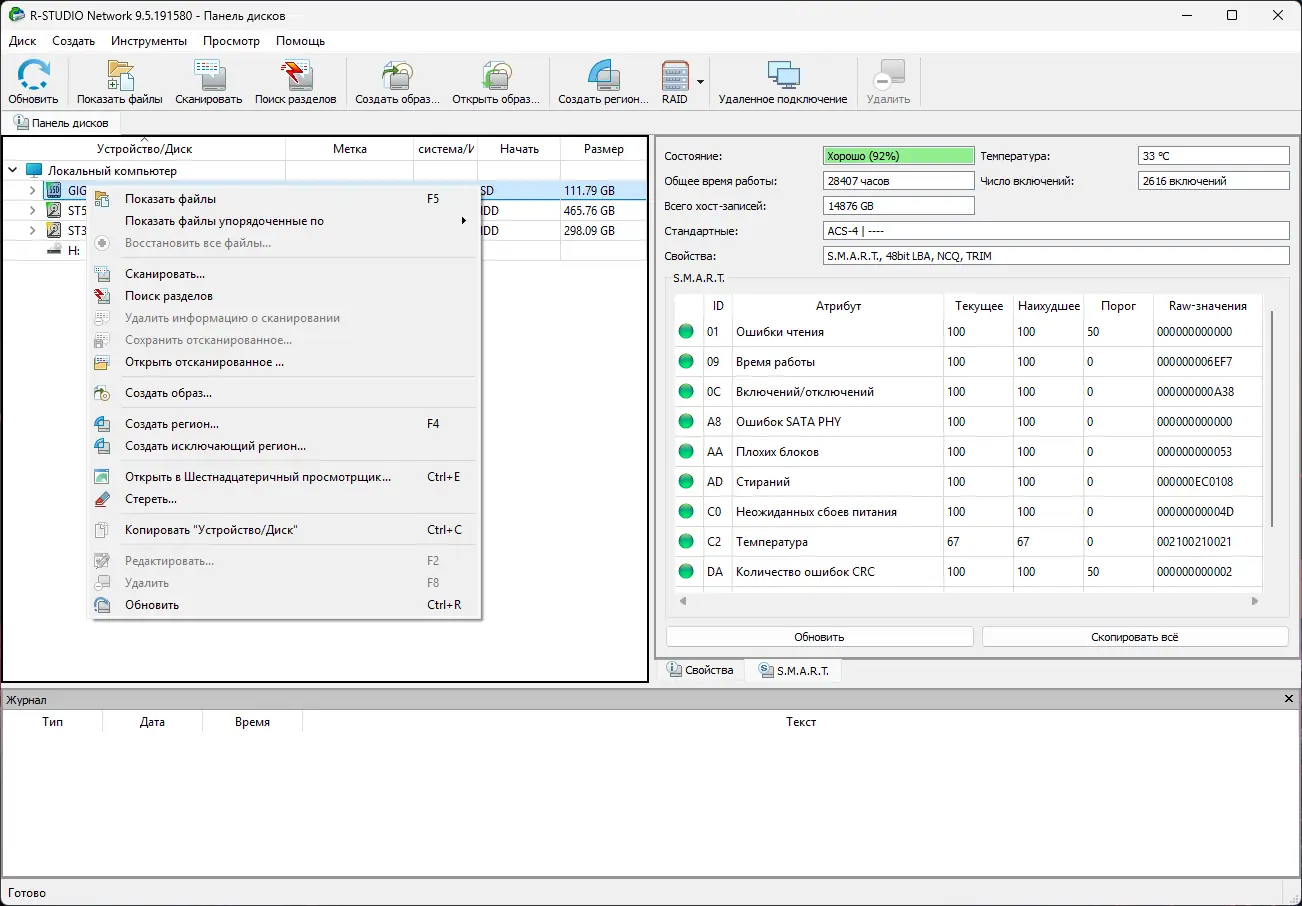Click the S.M.A.R.T. vertical scrollbar
Image resolution: width=1302 pixels, height=906 pixels.
tap(1272, 419)
